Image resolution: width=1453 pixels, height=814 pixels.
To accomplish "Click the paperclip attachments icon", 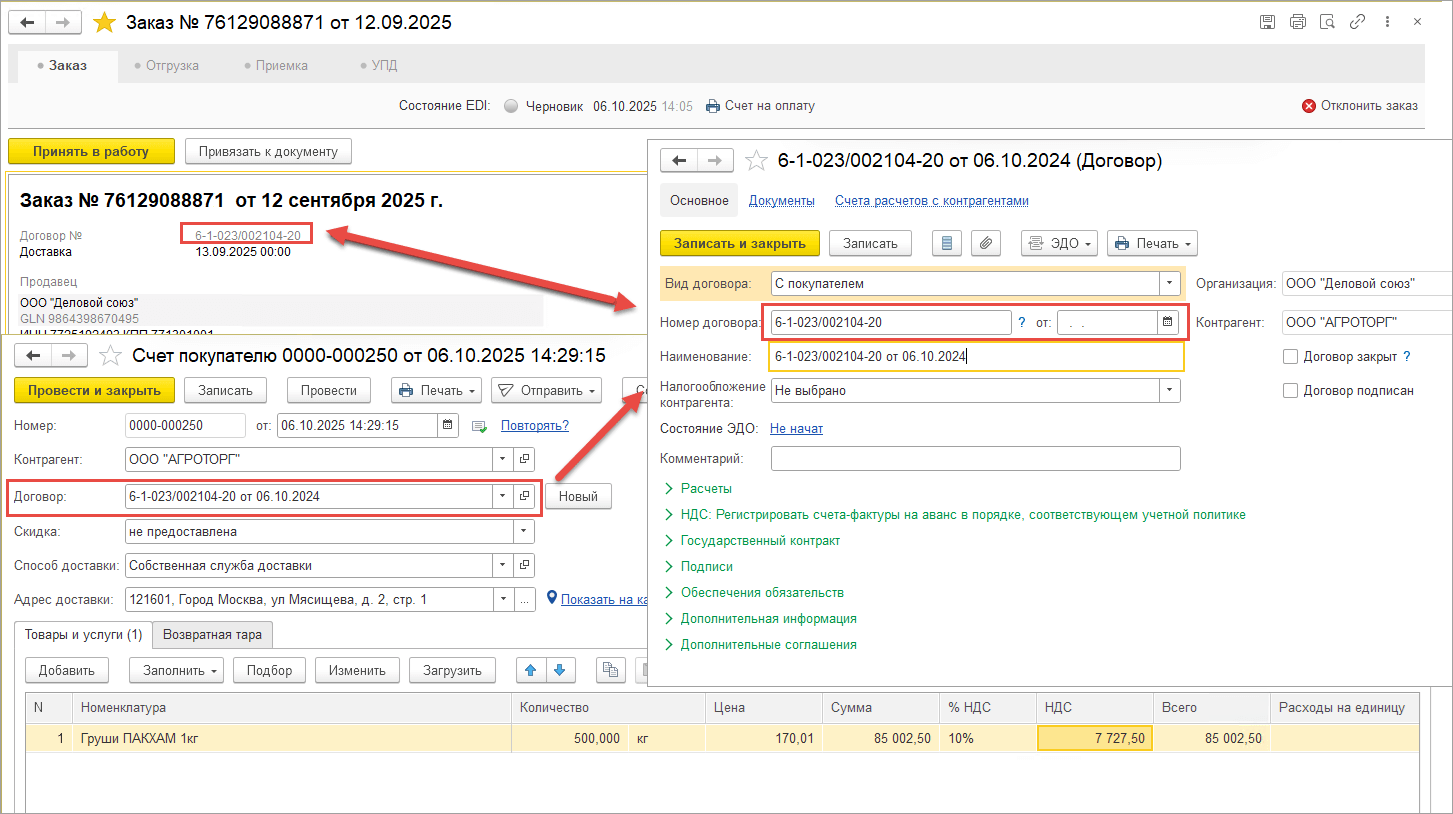I will (985, 243).
